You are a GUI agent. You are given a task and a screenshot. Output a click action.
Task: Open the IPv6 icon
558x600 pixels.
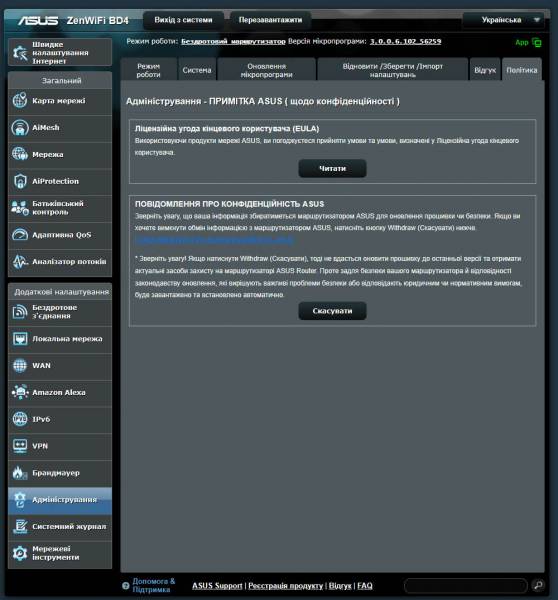point(20,419)
